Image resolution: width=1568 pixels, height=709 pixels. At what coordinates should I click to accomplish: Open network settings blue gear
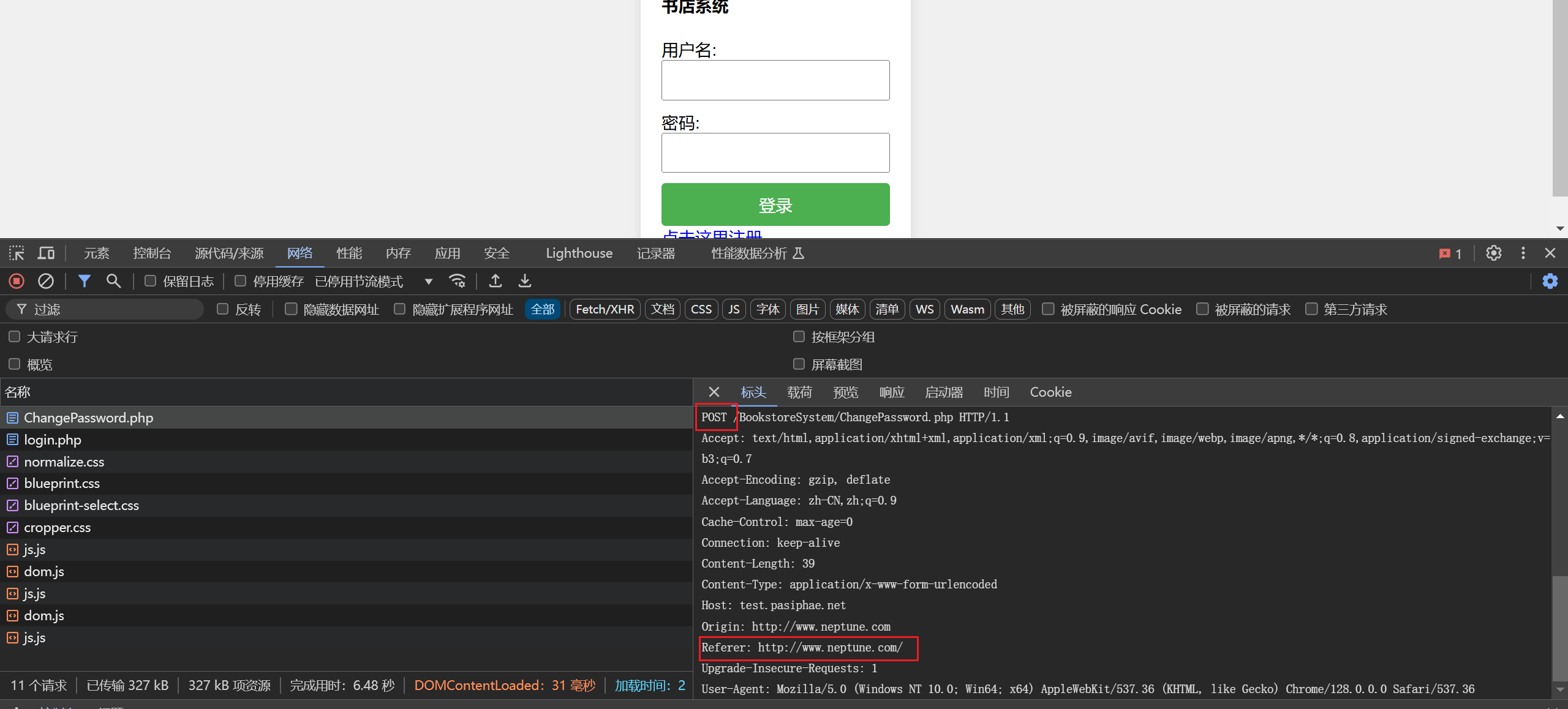(x=1550, y=281)
